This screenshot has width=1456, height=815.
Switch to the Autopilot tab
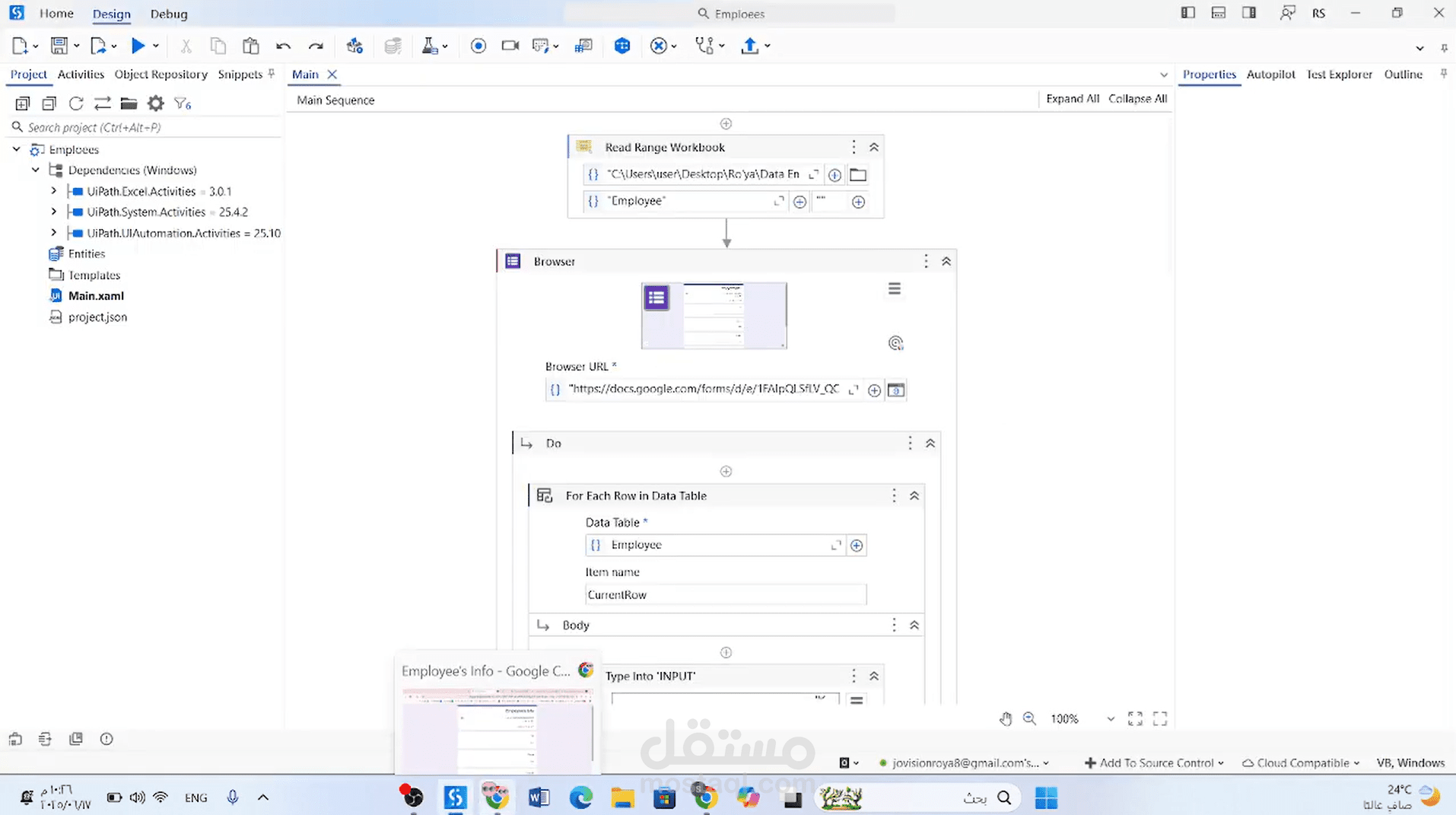click(x=1270, y=75)
